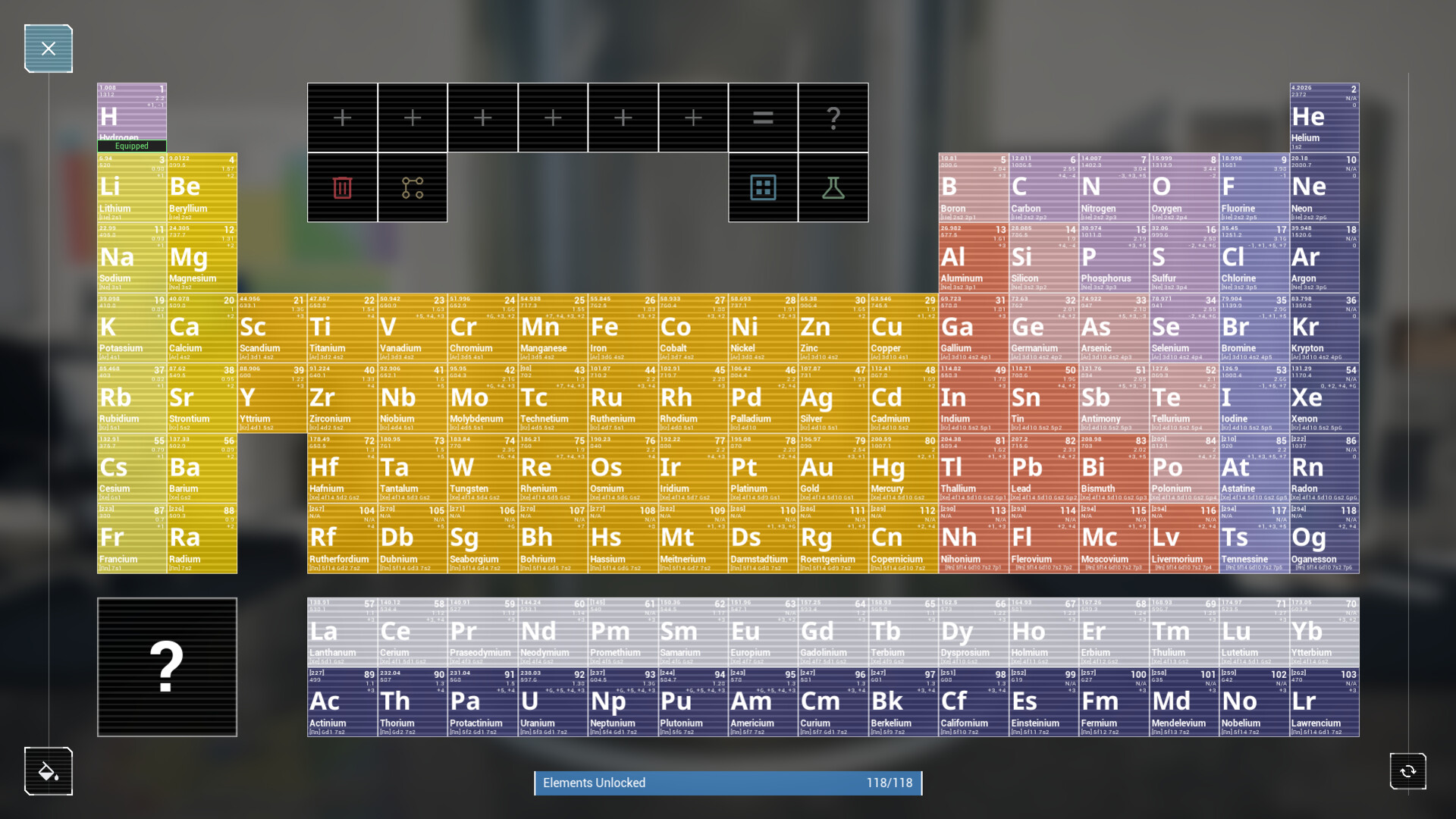Select the Oganesson element tile

(1323, 538)
